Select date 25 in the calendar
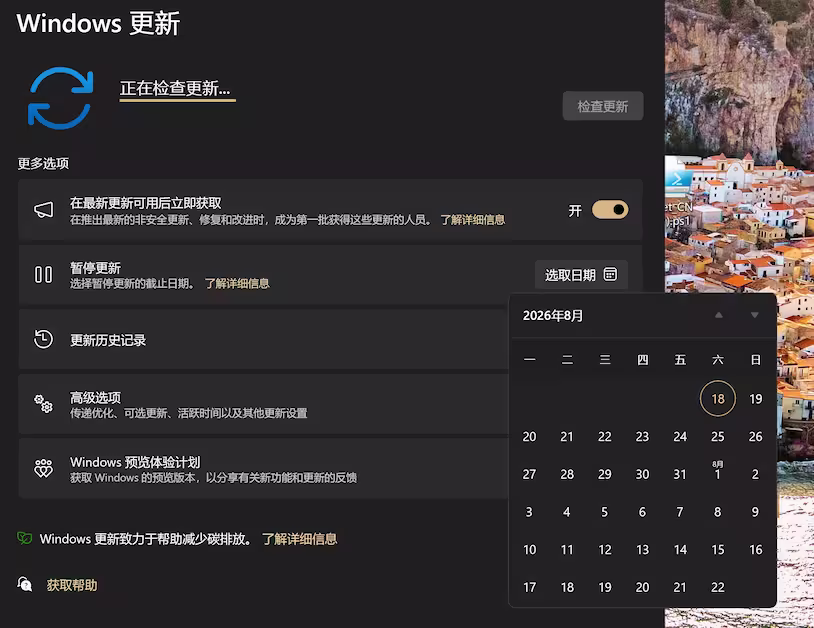The width and height of the screenshot is (814, 628). (718, 436)
